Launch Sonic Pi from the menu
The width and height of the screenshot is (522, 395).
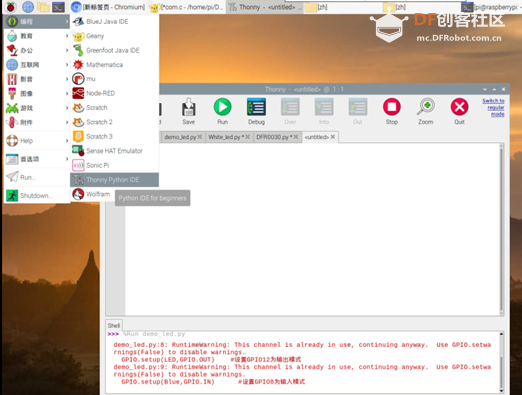click(114, 165)
